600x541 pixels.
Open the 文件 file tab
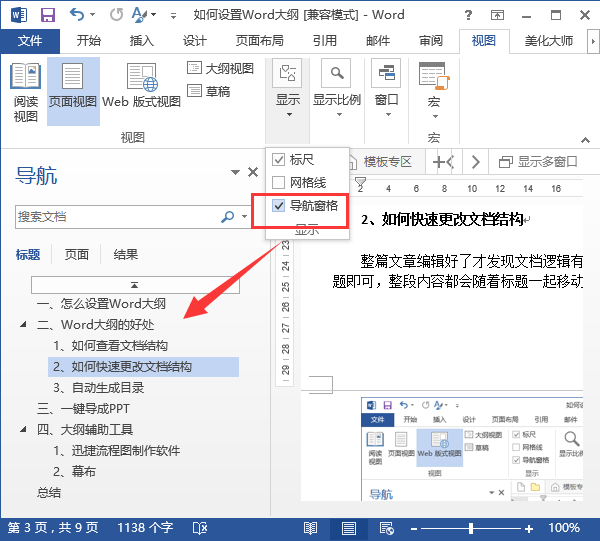tap(30, 41)
